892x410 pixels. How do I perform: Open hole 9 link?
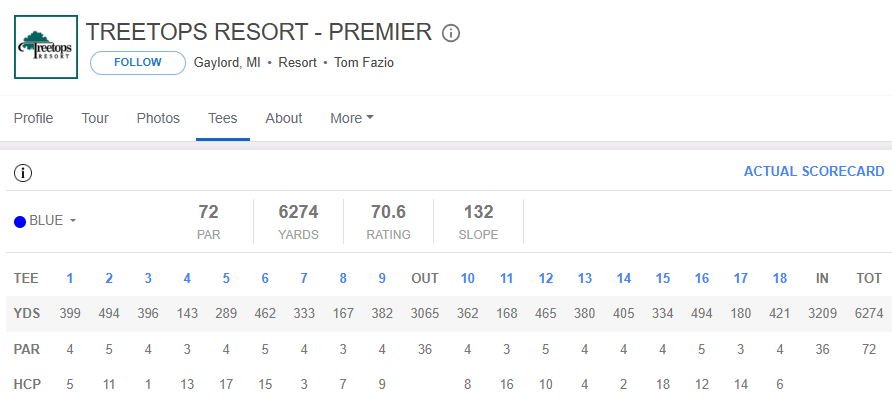click(x=382, y=278)
